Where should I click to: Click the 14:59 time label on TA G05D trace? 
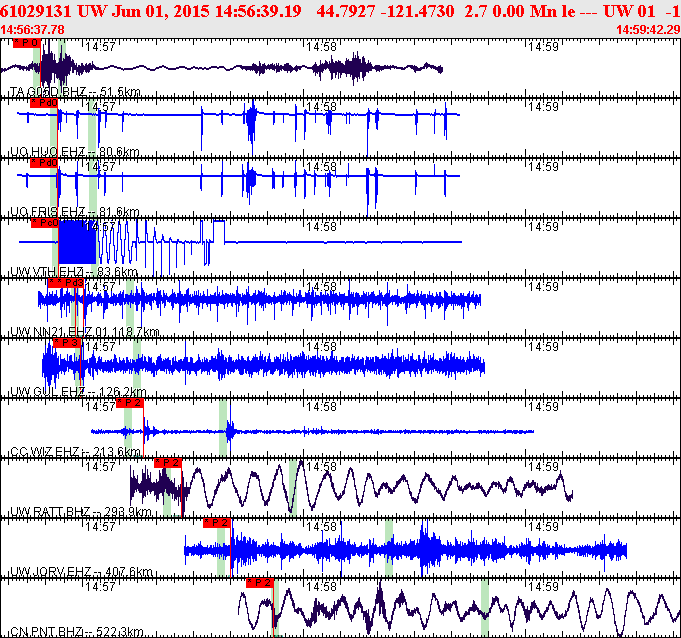click(543, 46)
